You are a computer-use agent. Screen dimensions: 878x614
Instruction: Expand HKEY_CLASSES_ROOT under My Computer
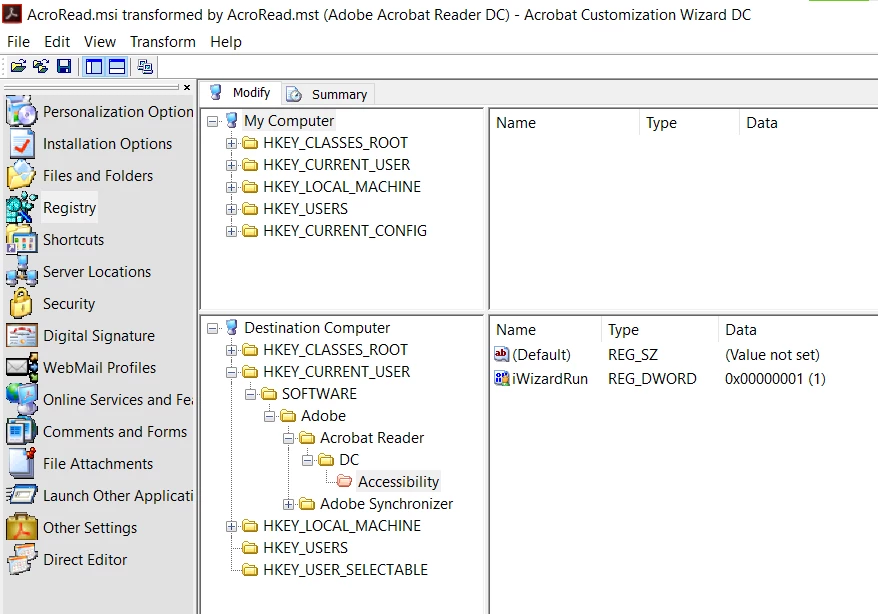point(231,143)
